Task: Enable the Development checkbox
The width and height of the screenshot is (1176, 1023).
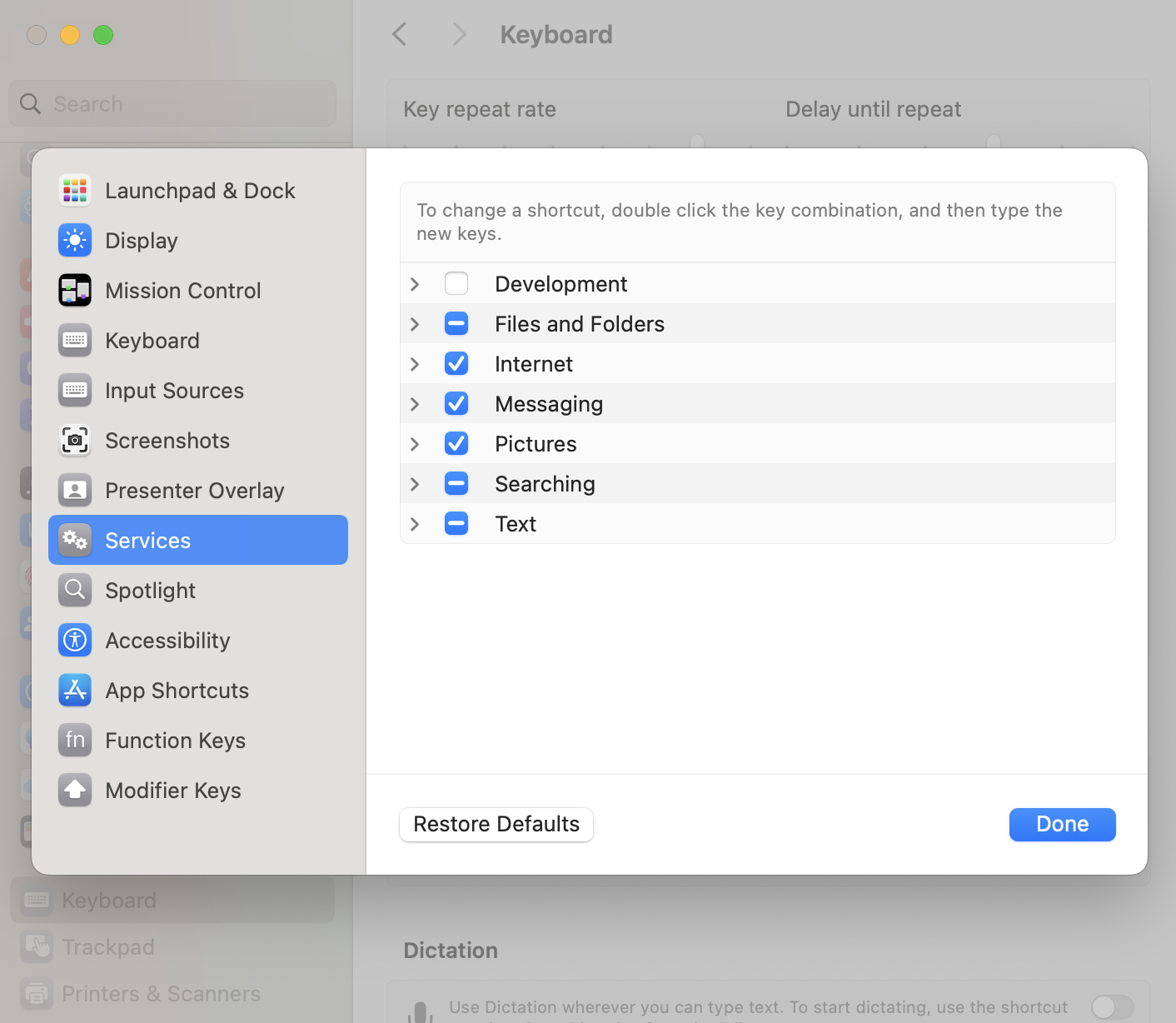Action: (456, 283)
